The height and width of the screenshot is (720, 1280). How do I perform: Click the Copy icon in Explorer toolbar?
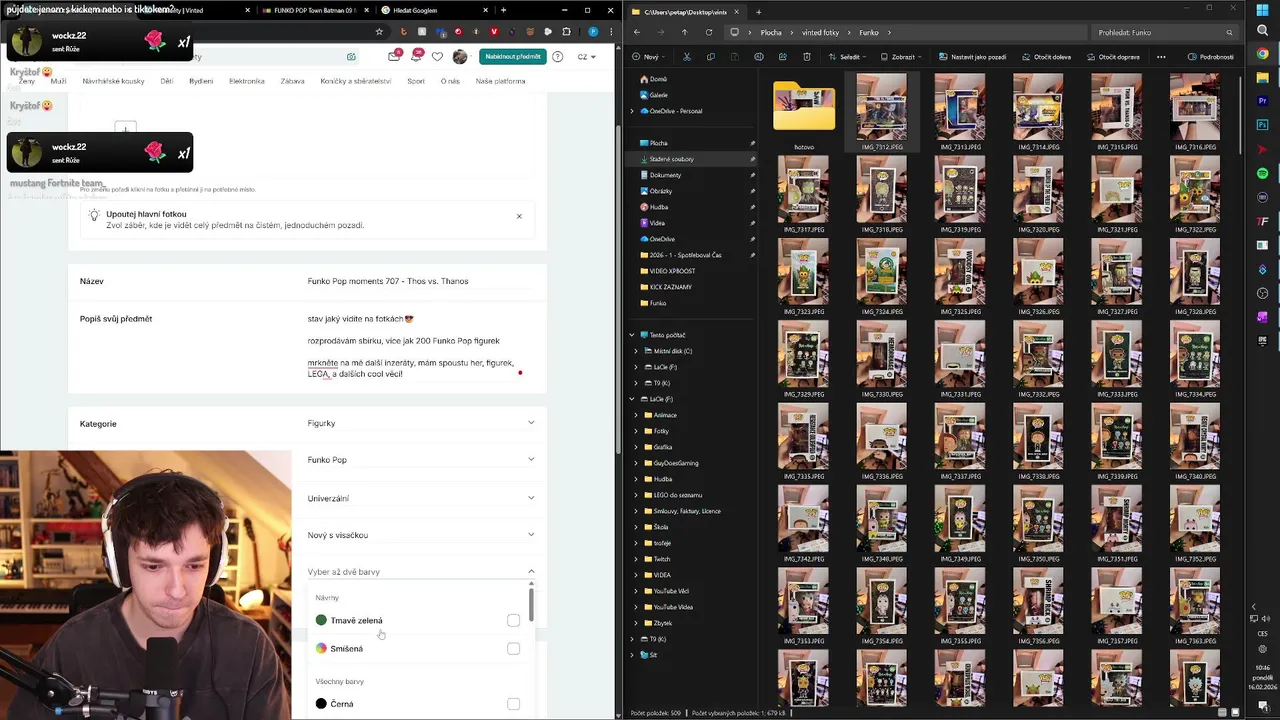pyautogui.click(x=711, y=57)
